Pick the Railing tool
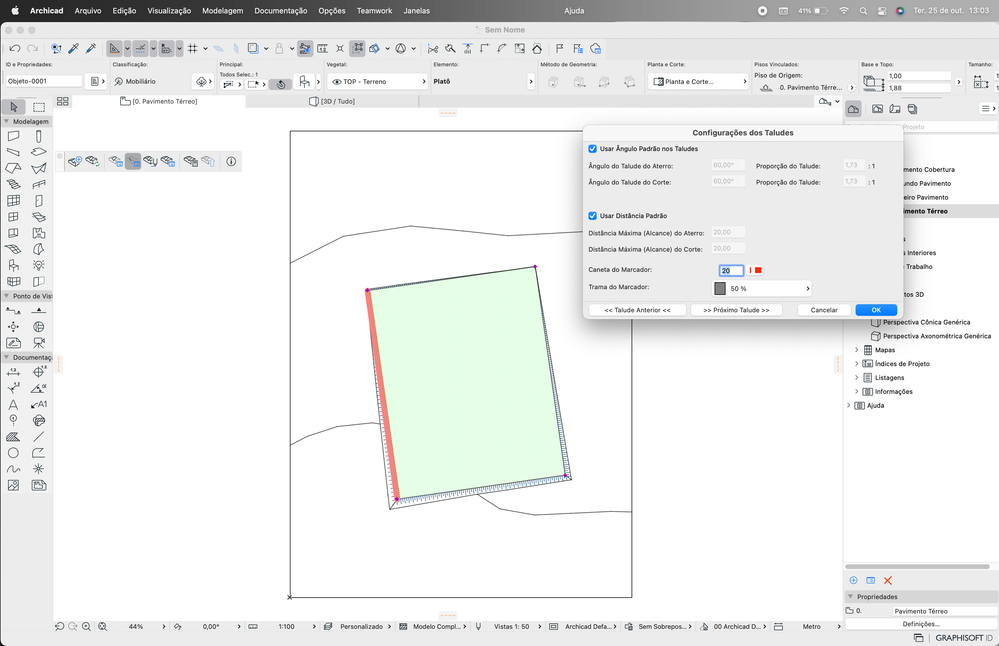 pos(39,184)
